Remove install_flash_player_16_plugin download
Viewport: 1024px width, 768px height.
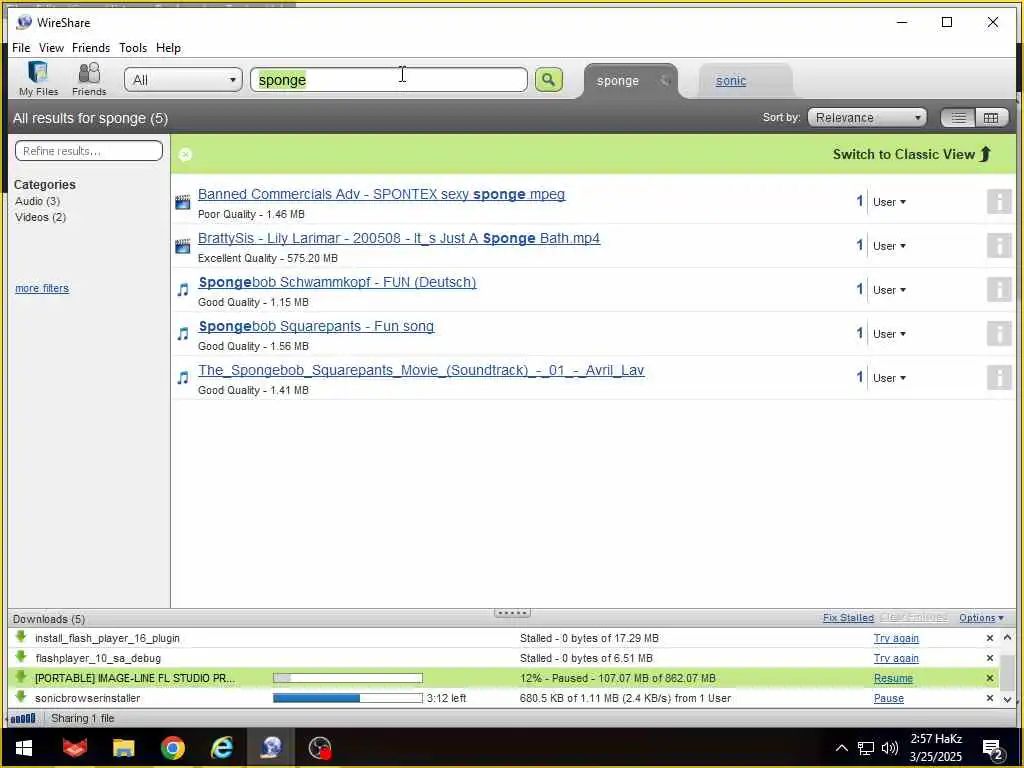point(989,638)
